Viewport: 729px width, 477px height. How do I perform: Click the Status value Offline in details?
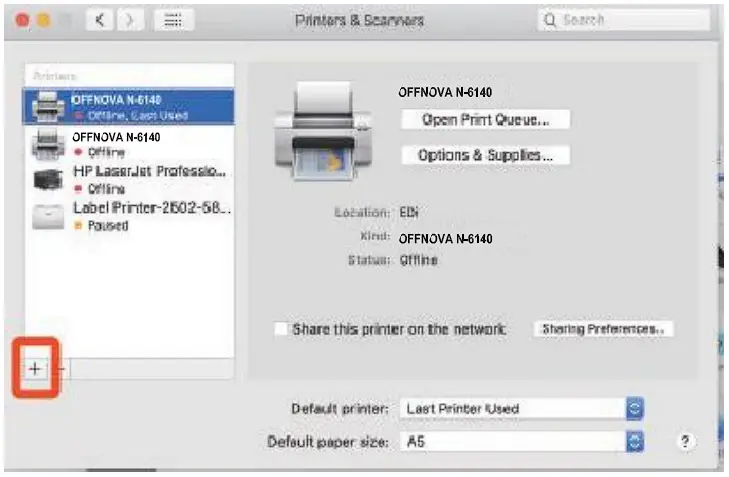point(418,260)
